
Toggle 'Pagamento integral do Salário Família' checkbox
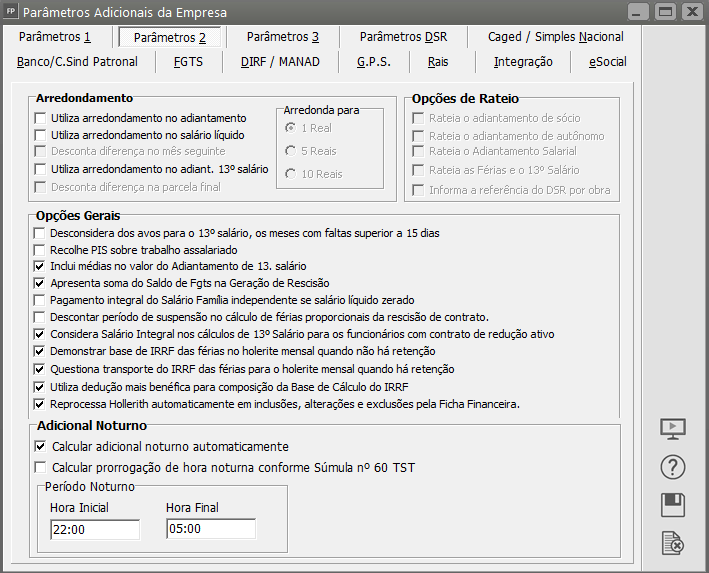pyautogui.click(x=40, y=300)
